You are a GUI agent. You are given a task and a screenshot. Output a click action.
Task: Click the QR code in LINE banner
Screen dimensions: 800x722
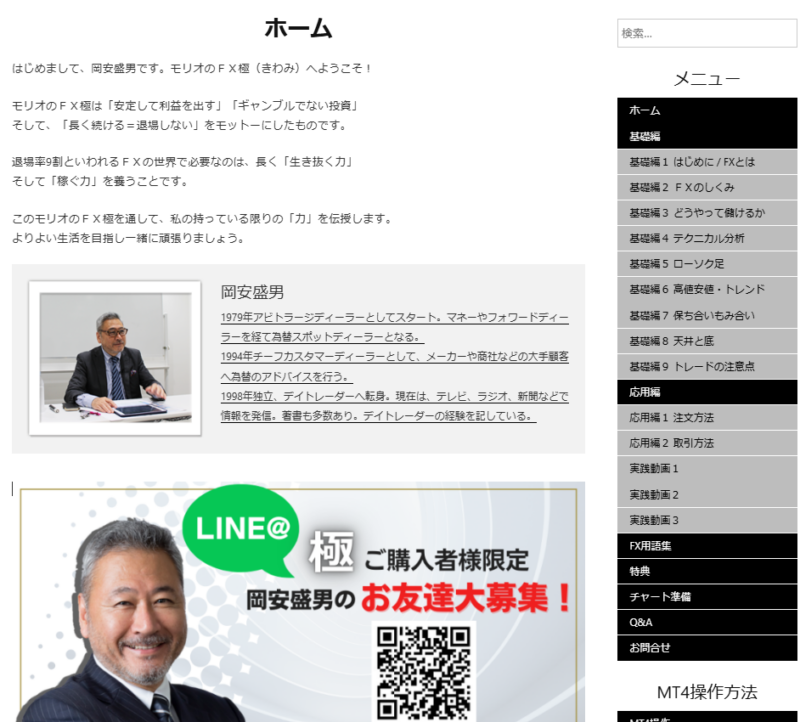coord(423,673)
